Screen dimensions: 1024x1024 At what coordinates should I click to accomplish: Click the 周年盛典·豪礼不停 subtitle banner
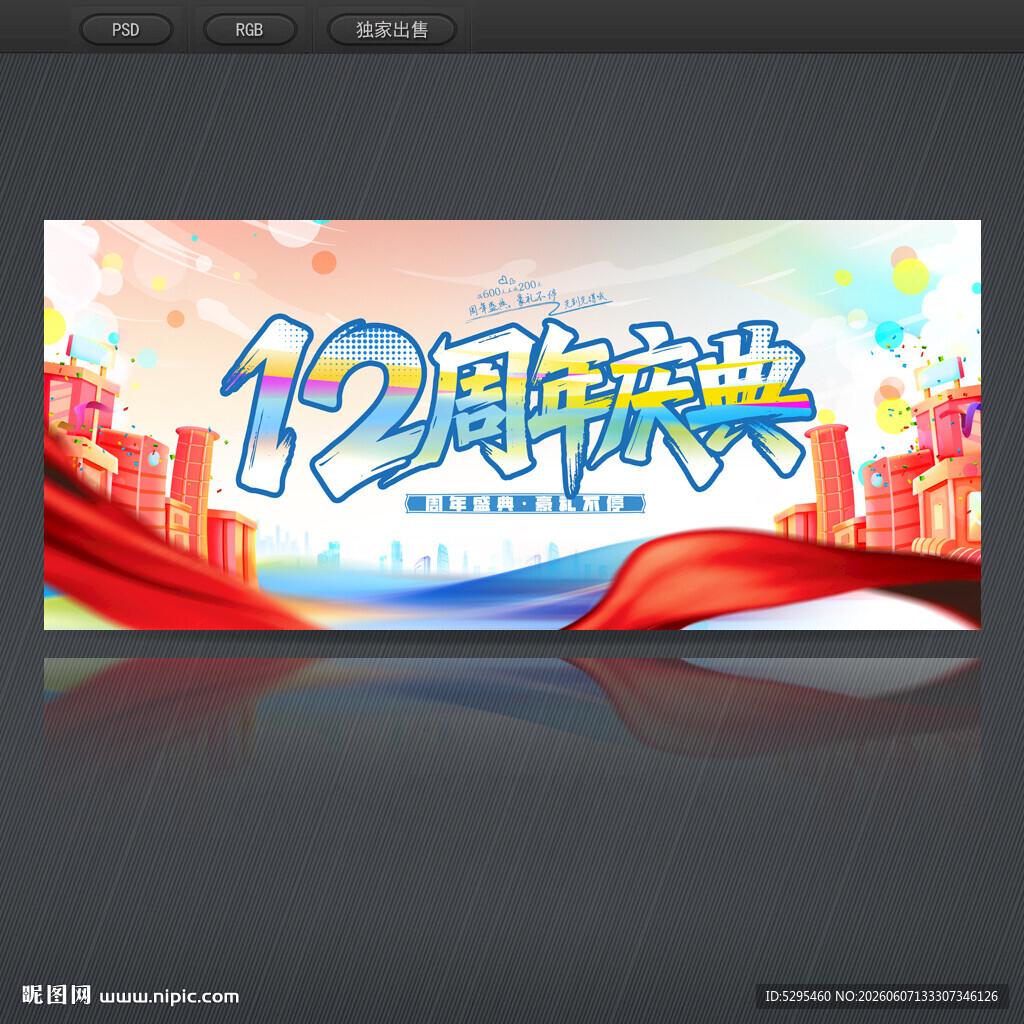tap(525, 504)
